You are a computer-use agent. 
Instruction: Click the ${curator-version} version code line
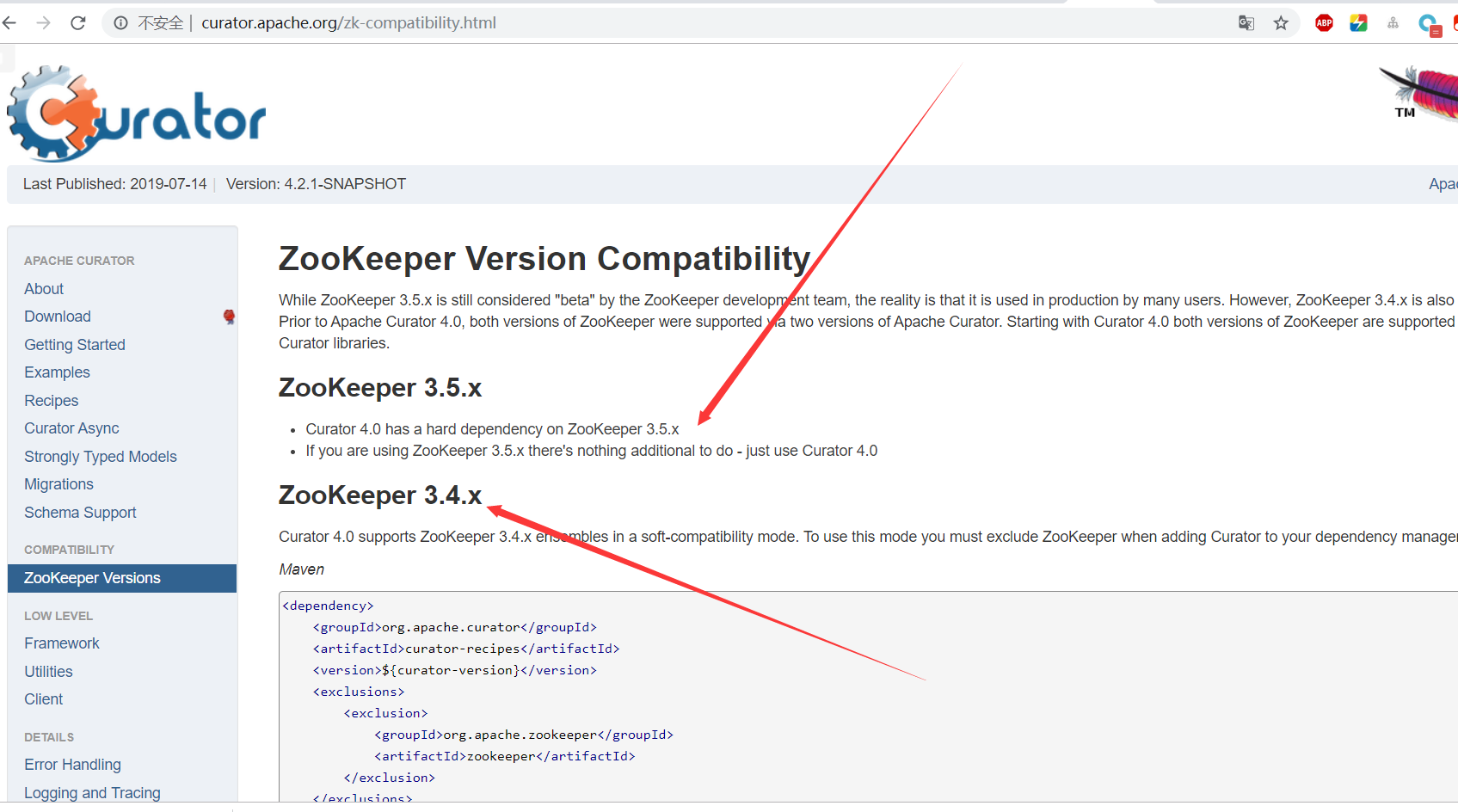click(x=455, y=670)
